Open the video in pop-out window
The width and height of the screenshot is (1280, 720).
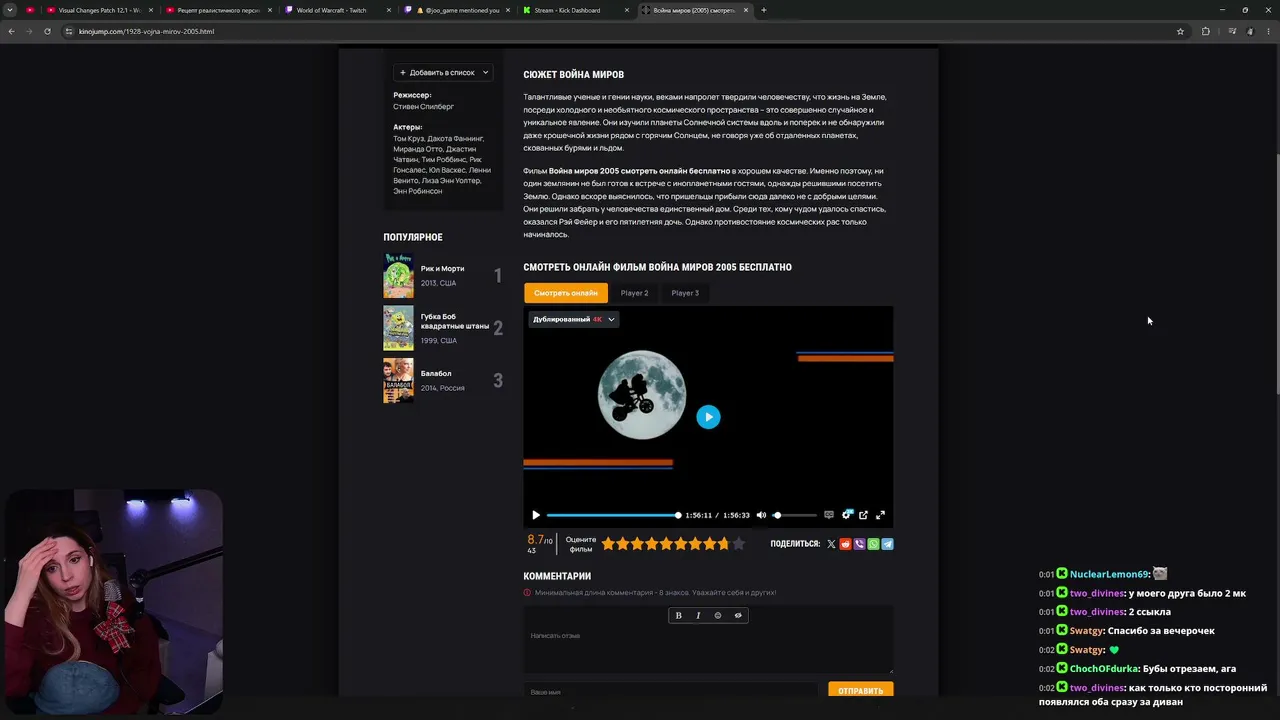pyautogui.click(x=864, y=515)
